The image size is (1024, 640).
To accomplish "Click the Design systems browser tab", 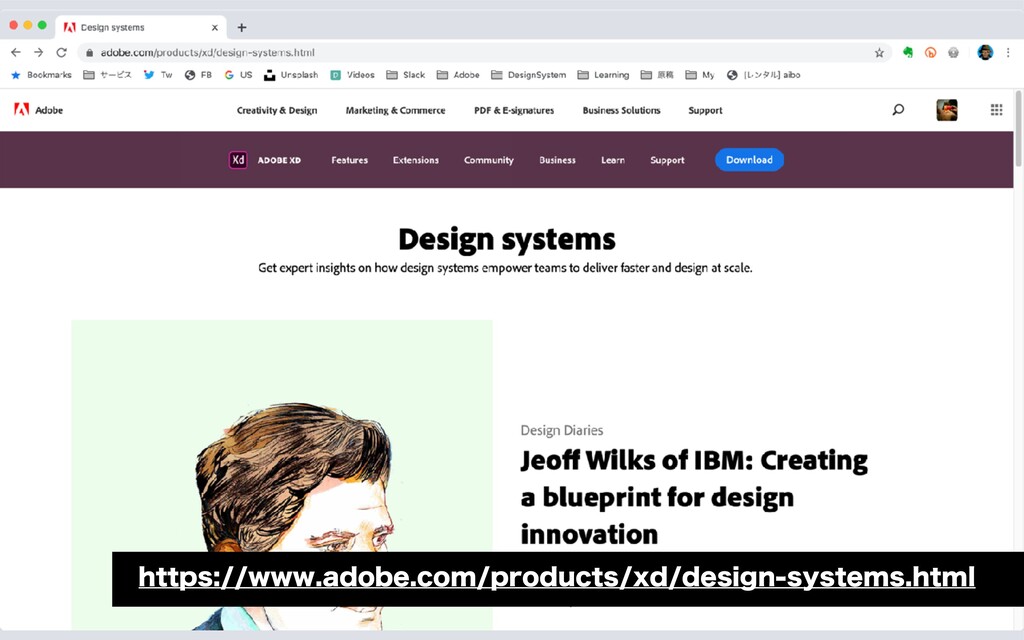I will coord(141,27).
